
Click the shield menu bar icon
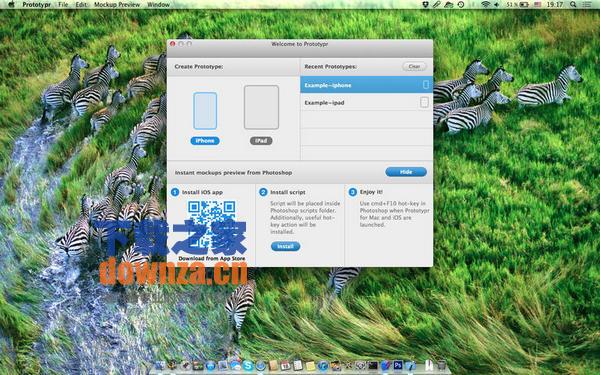(x=426, y=5)
